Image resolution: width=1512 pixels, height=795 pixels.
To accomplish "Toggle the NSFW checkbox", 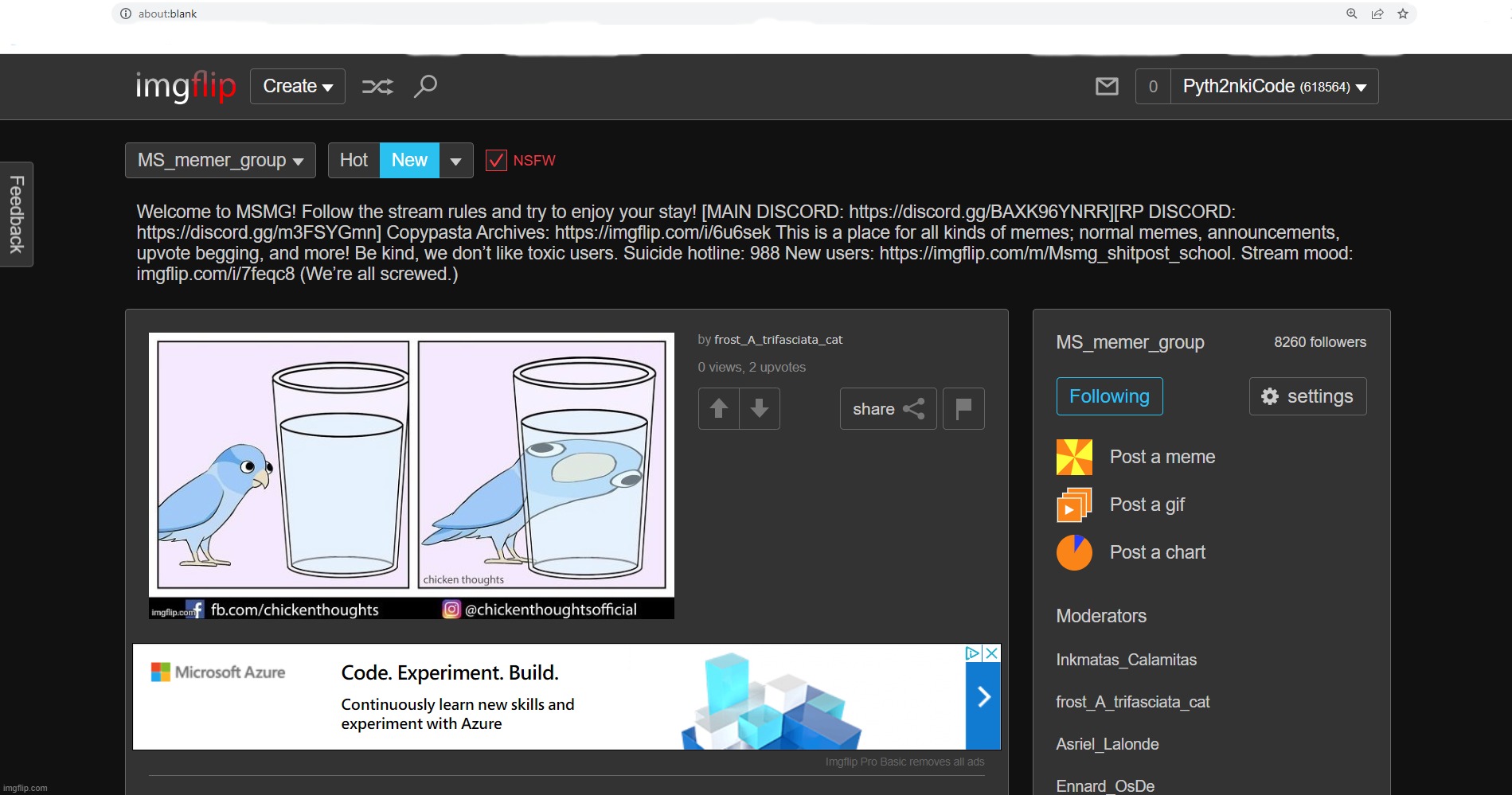I will 496,160.
